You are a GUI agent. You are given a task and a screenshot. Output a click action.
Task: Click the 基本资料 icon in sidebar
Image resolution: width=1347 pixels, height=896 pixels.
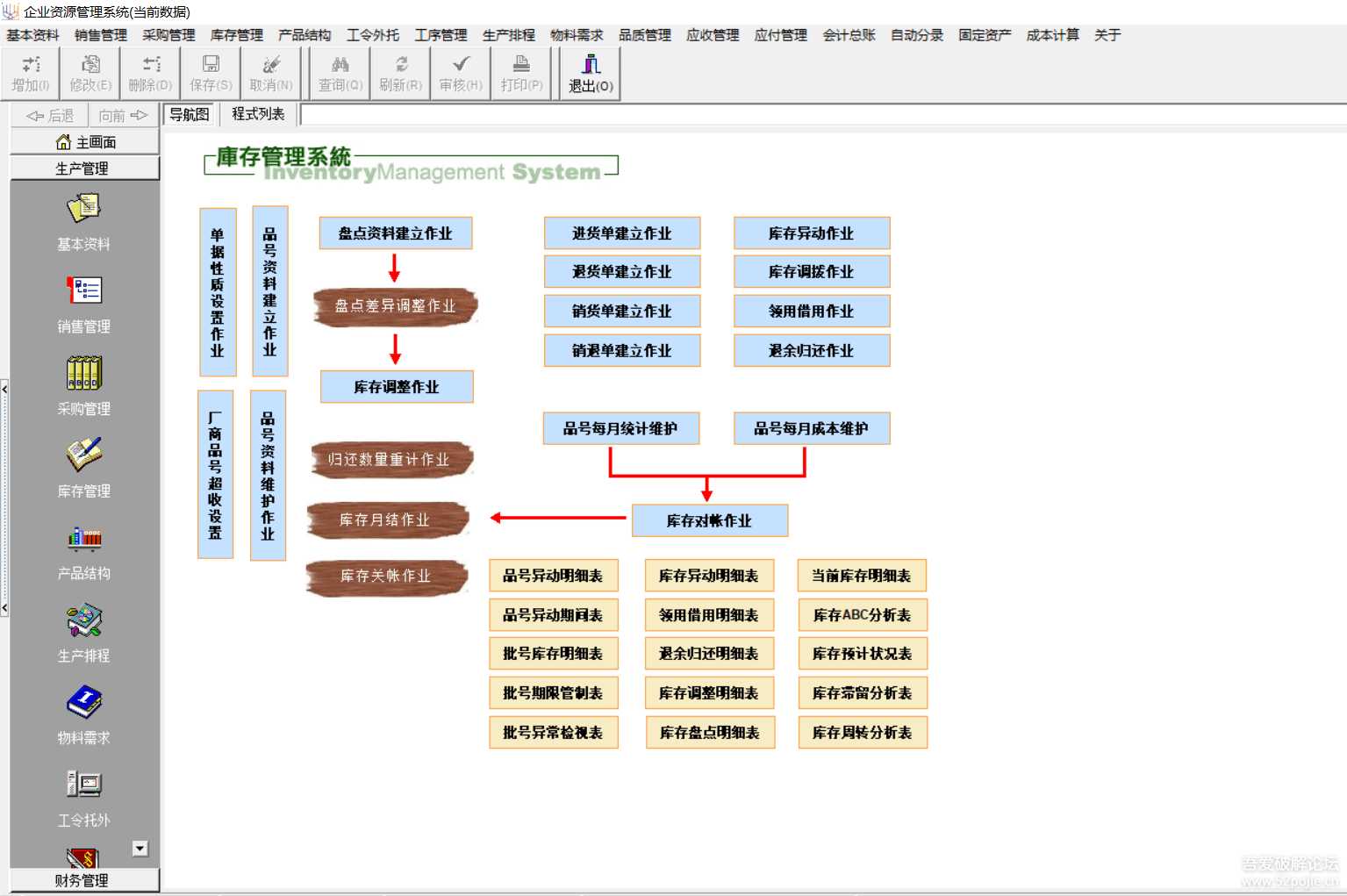point(84,209)
